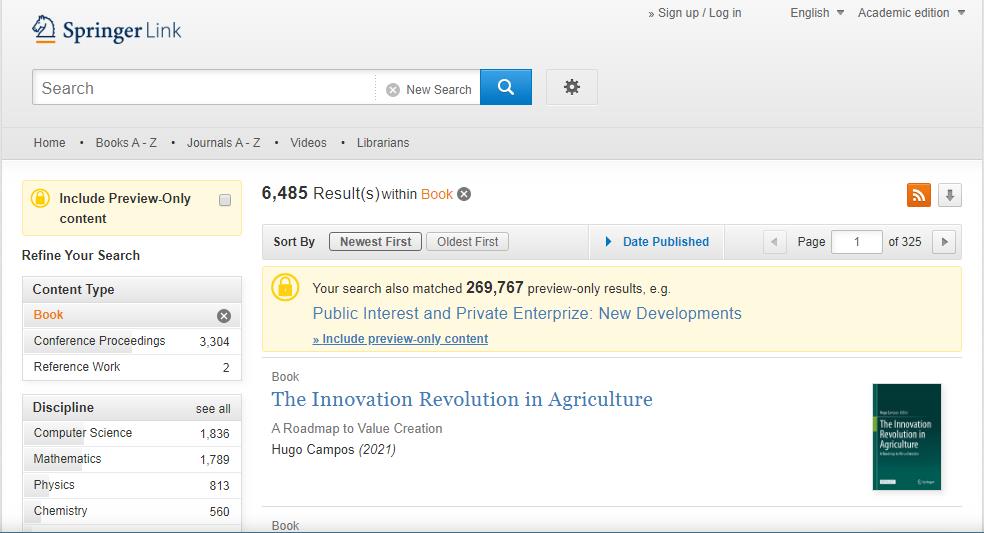Click the Springer Link logo
The width and height of the screenshot is (984, 533).
click(107, 30)
